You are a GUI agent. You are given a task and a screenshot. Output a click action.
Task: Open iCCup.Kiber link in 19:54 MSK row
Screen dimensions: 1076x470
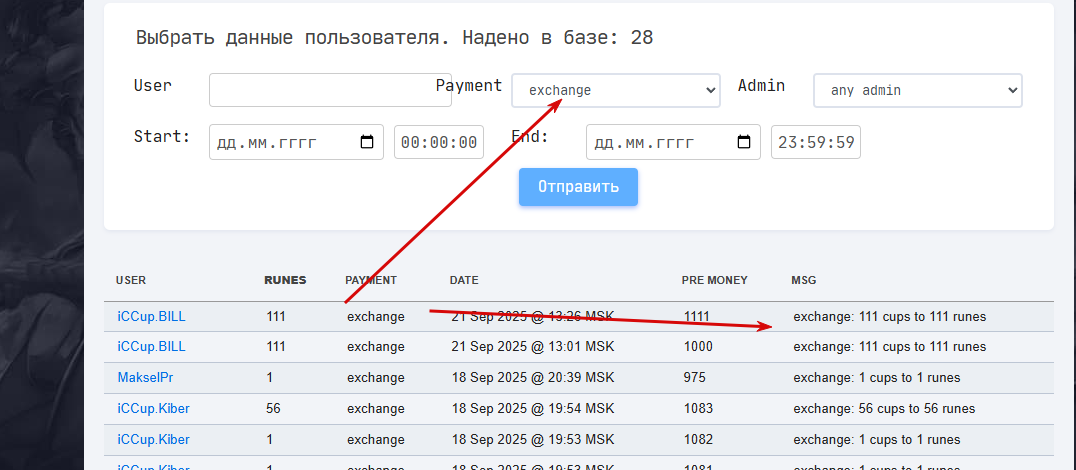click(154, 408)
